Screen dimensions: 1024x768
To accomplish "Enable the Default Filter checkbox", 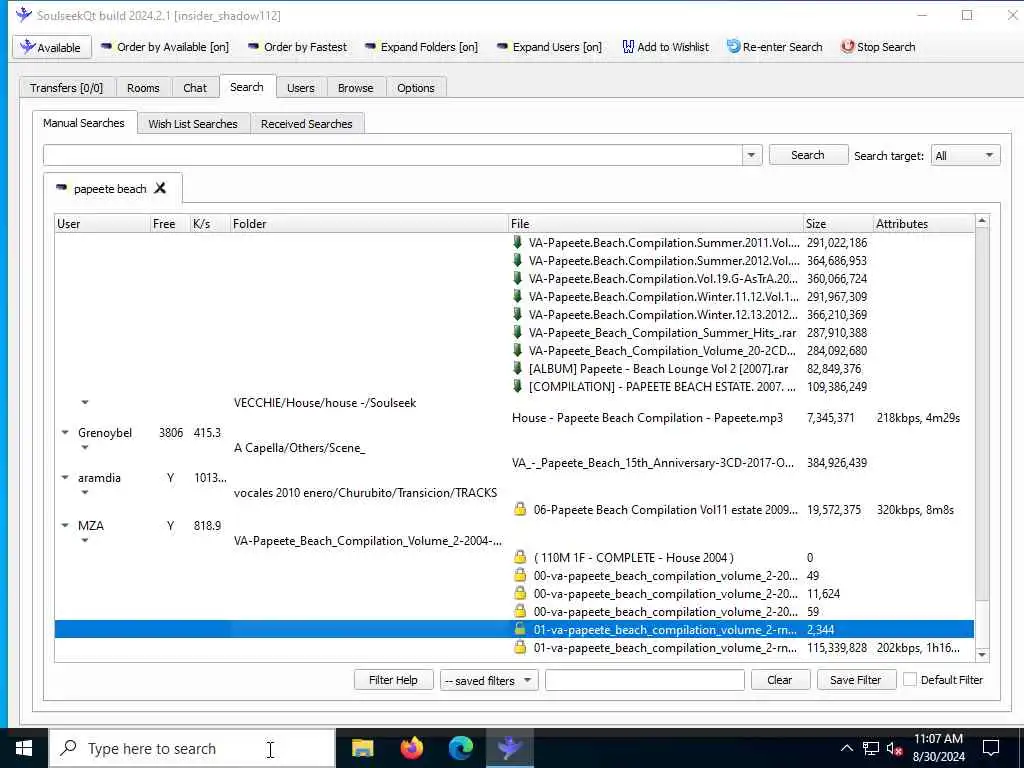I will 909,680.
